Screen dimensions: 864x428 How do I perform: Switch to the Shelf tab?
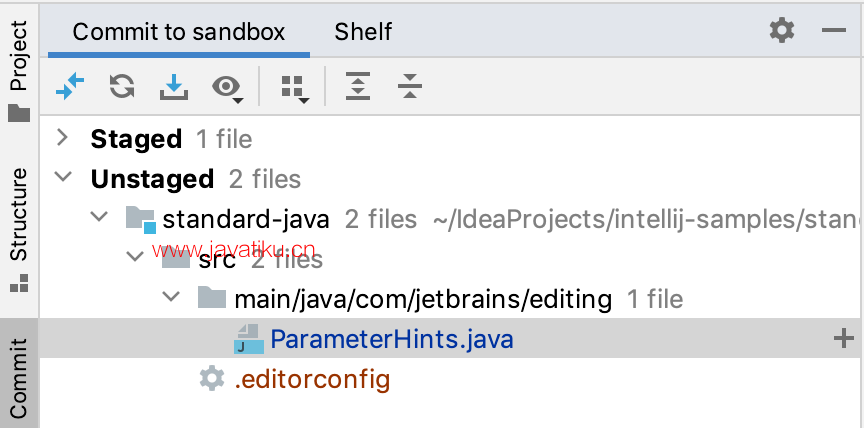[x=363, y=32]
